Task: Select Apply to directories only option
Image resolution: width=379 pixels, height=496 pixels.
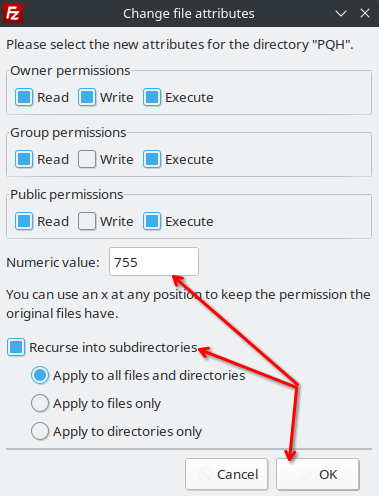Action: pos(40,431)
